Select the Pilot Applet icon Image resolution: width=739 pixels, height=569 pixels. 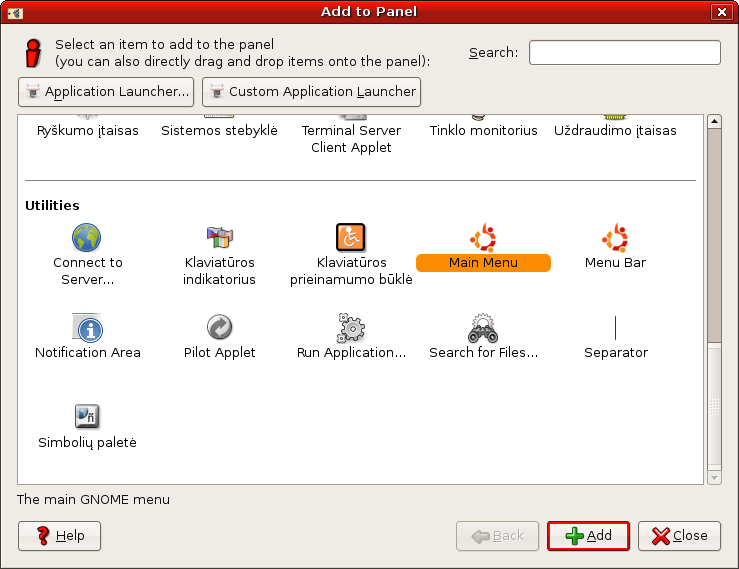pyautogui.click(x=219, y=328)
